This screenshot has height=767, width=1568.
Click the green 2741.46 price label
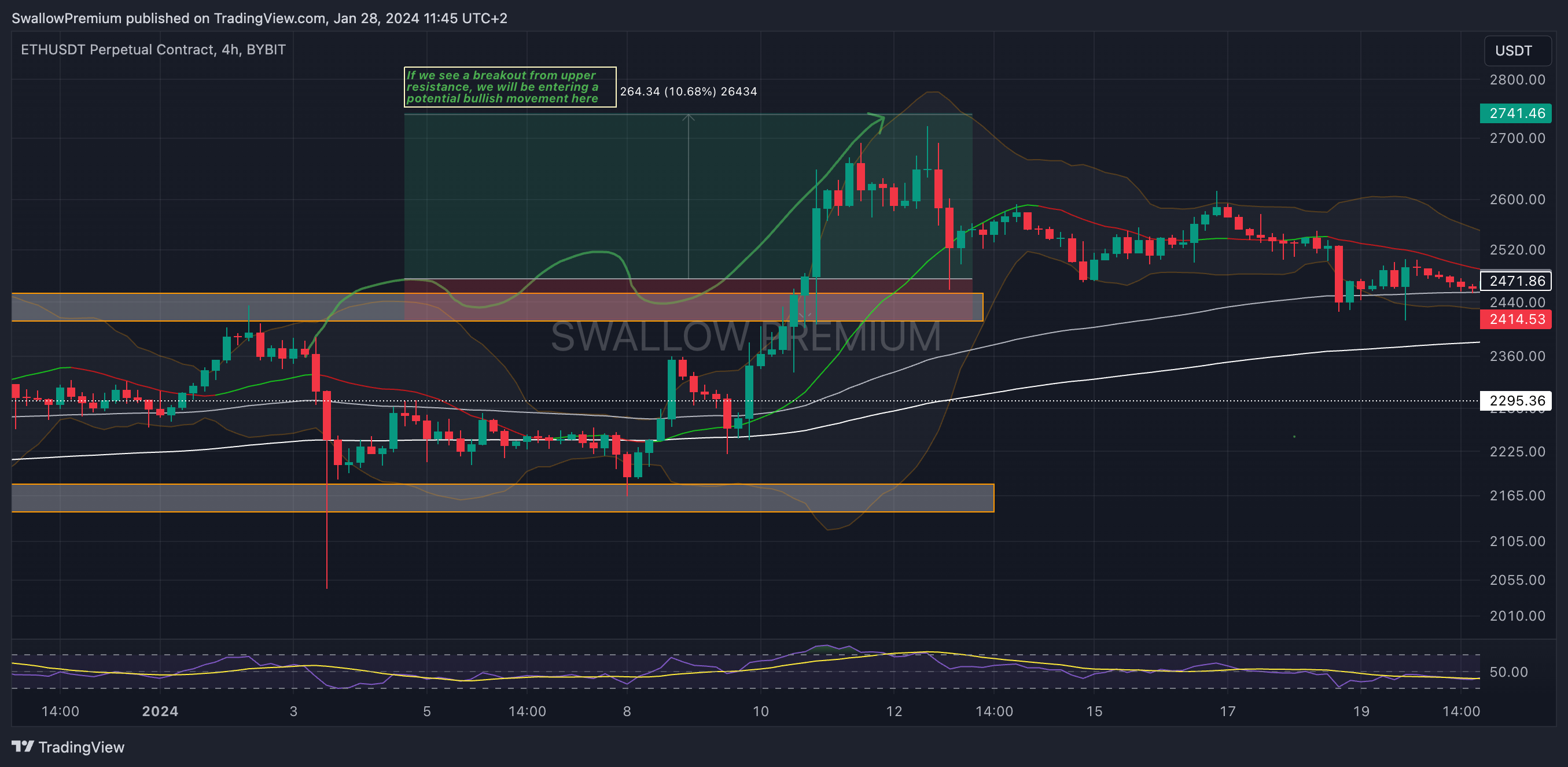click(1516, 113)
